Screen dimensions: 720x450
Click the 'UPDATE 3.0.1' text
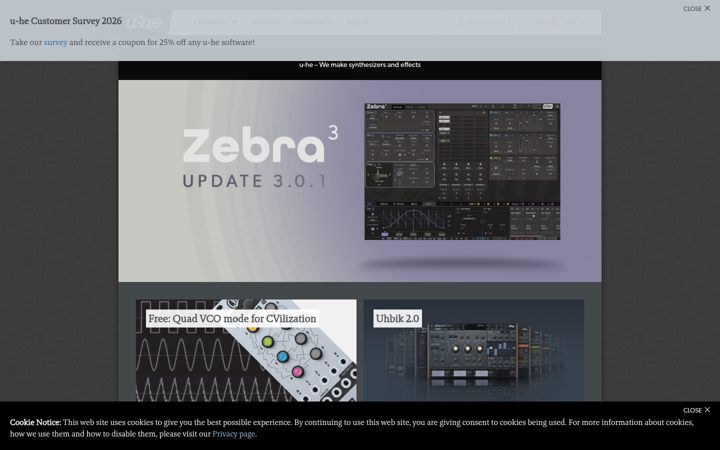[255, 181]
